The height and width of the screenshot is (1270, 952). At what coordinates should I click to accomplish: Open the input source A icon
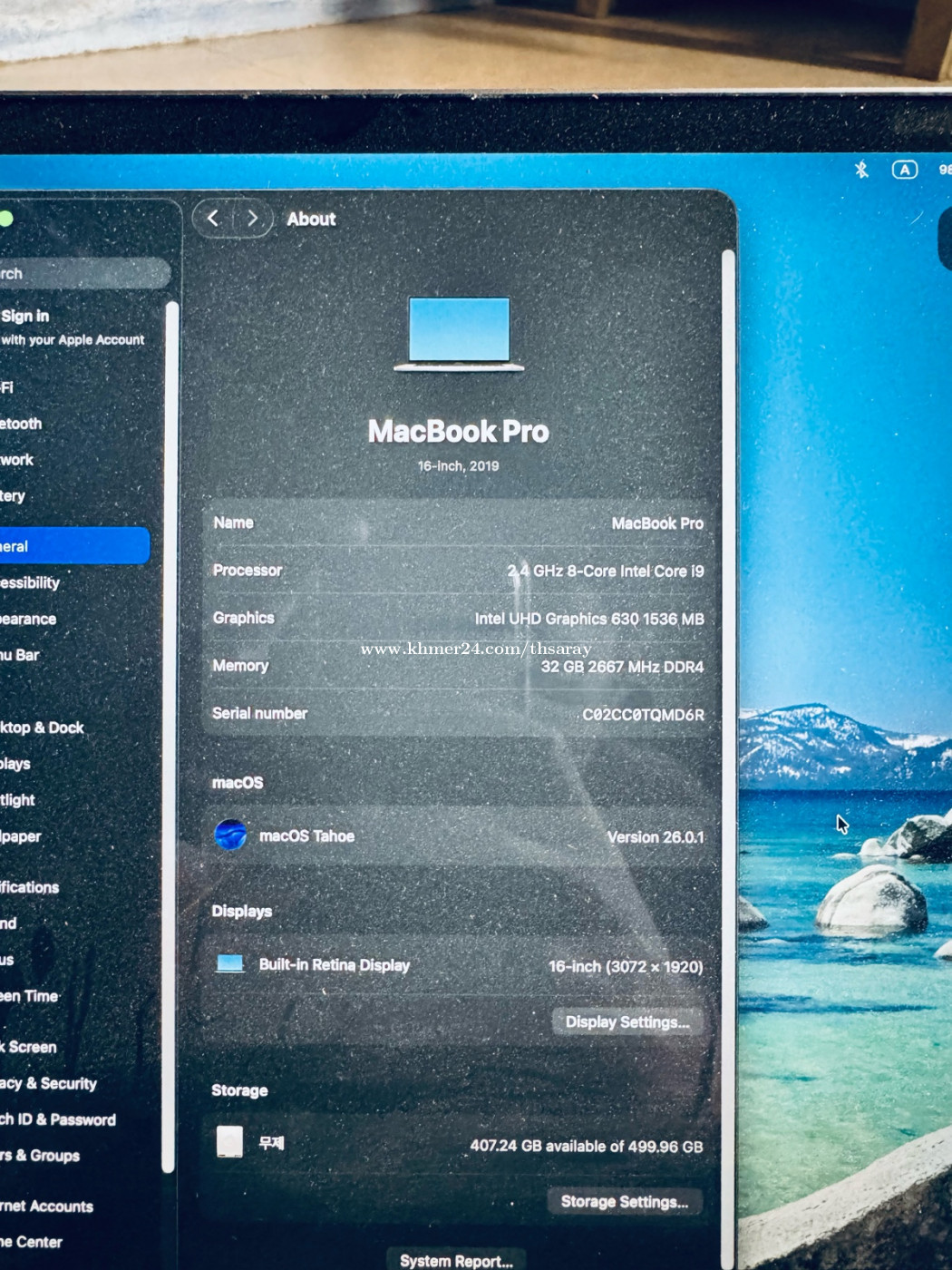(x=905, y=170)
